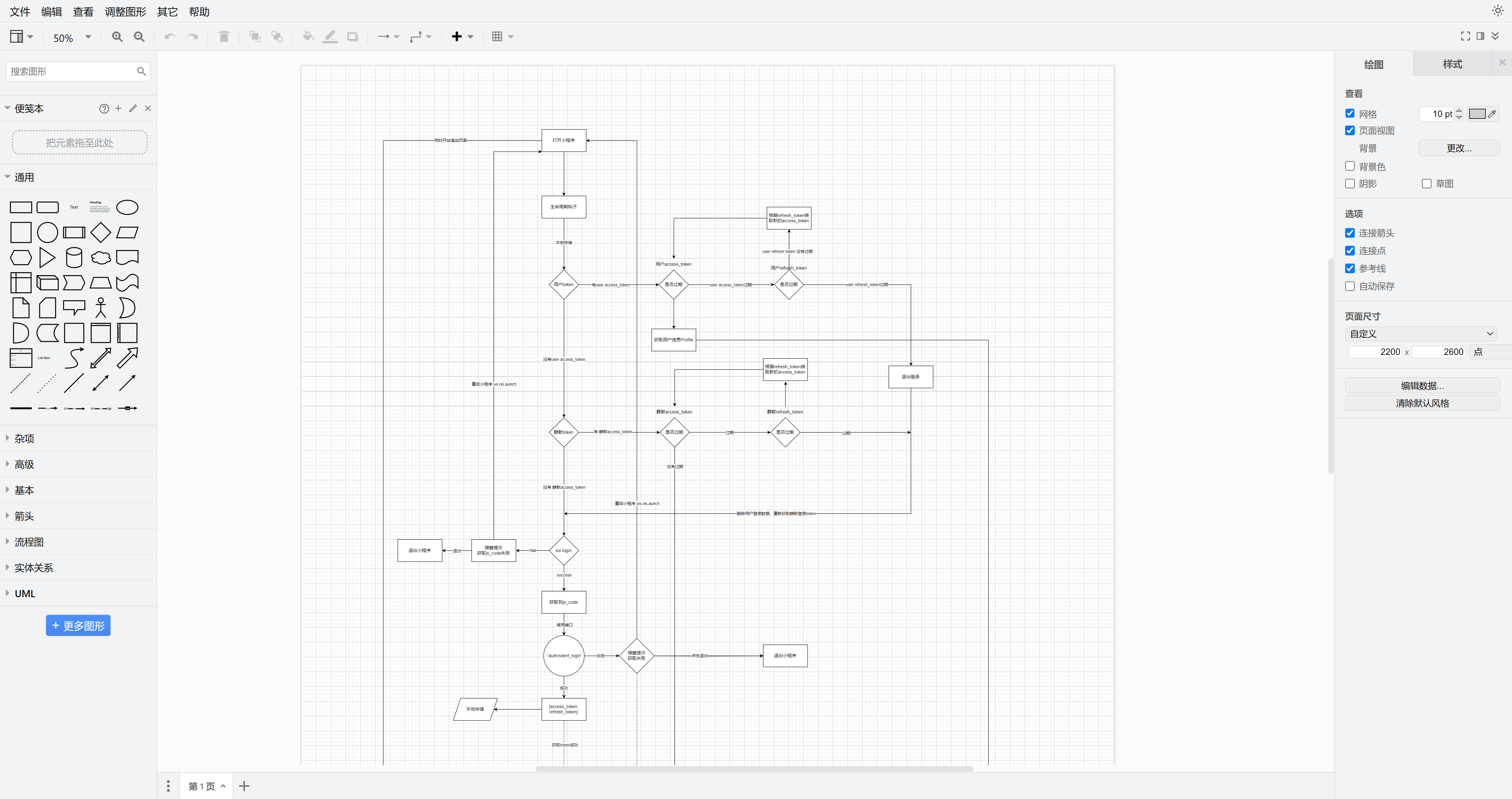
Task: Click the 更改... background button
Action: [1459, 148]
